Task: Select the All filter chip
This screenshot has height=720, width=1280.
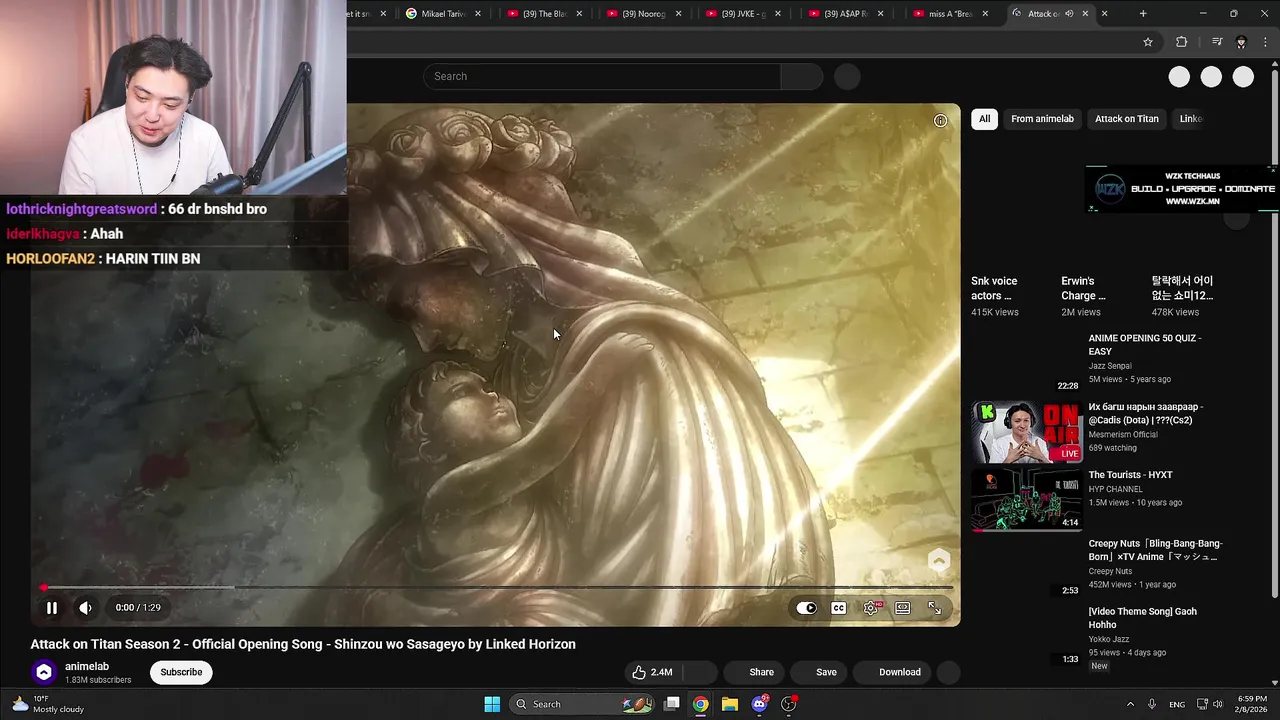Action: tap(984, 119)
